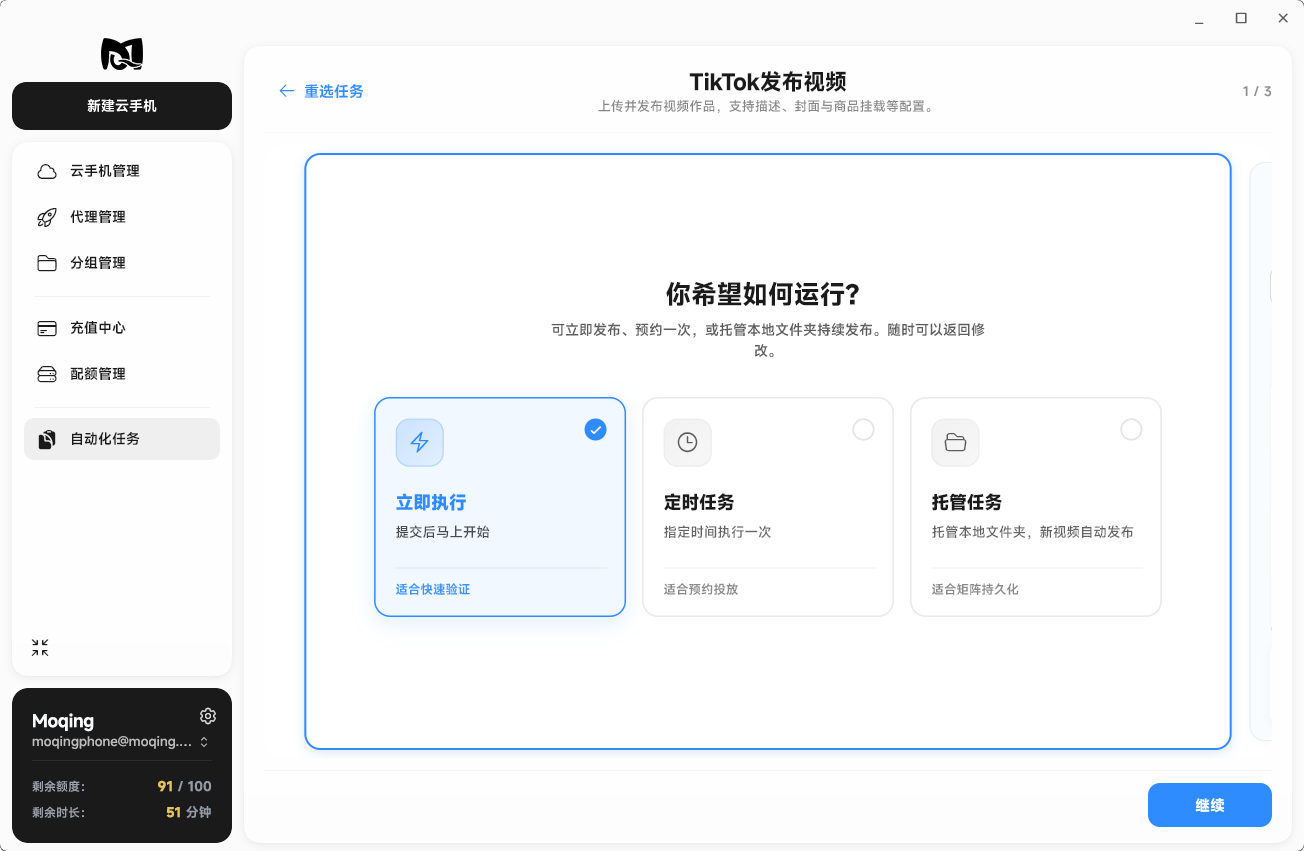Image resolution: width=1304 pixels, height=851 pixels.
Task: Click the 适合矩阵持久化 text
Action: click(x=975, y=589)
